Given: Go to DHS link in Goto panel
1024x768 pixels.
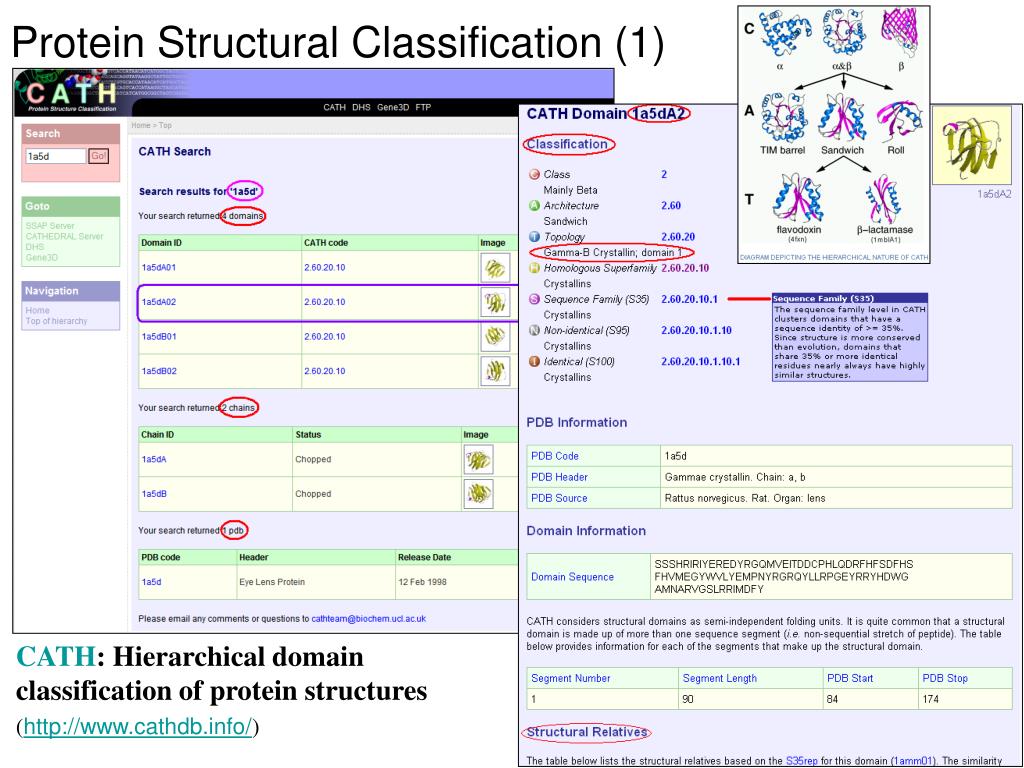Looking at the screenshot, I should pos(35,247).
